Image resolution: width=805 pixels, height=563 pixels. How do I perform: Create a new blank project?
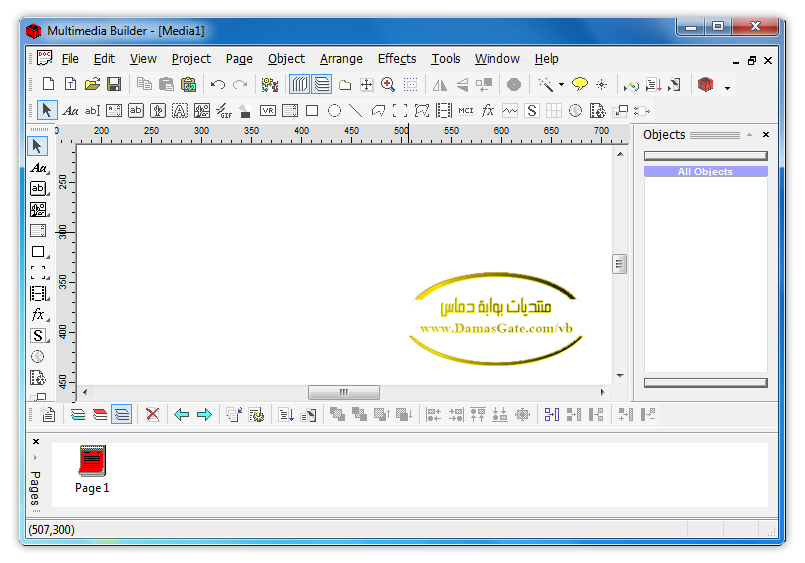(48, 84)
